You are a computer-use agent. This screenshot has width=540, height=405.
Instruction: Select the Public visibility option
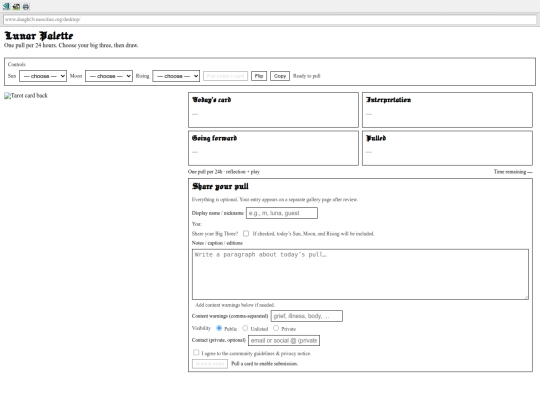219,328
